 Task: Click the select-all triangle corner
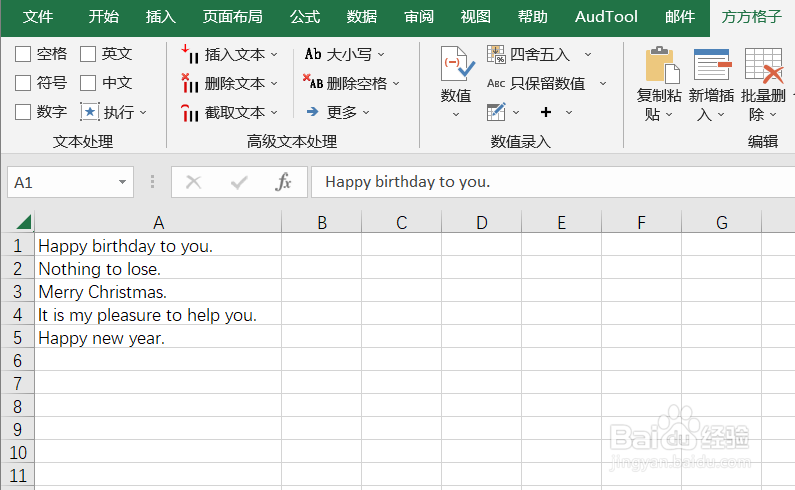[23, 222]
